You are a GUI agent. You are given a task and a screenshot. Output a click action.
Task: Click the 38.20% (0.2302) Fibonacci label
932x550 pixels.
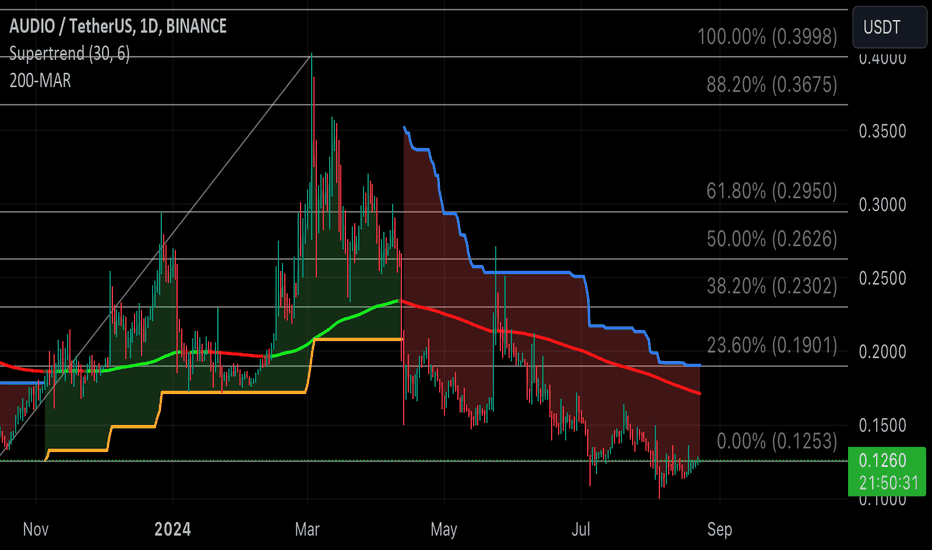[x=772, y=287]
